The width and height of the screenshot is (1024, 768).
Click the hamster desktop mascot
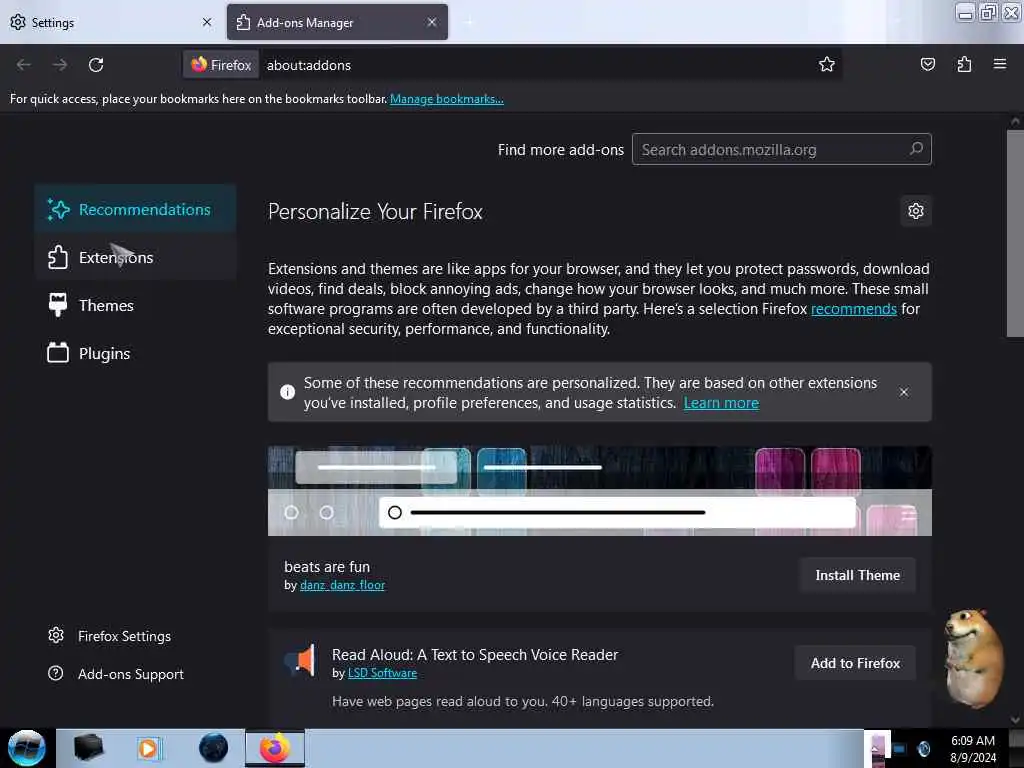pyautogui.click(x=974, y=658)
